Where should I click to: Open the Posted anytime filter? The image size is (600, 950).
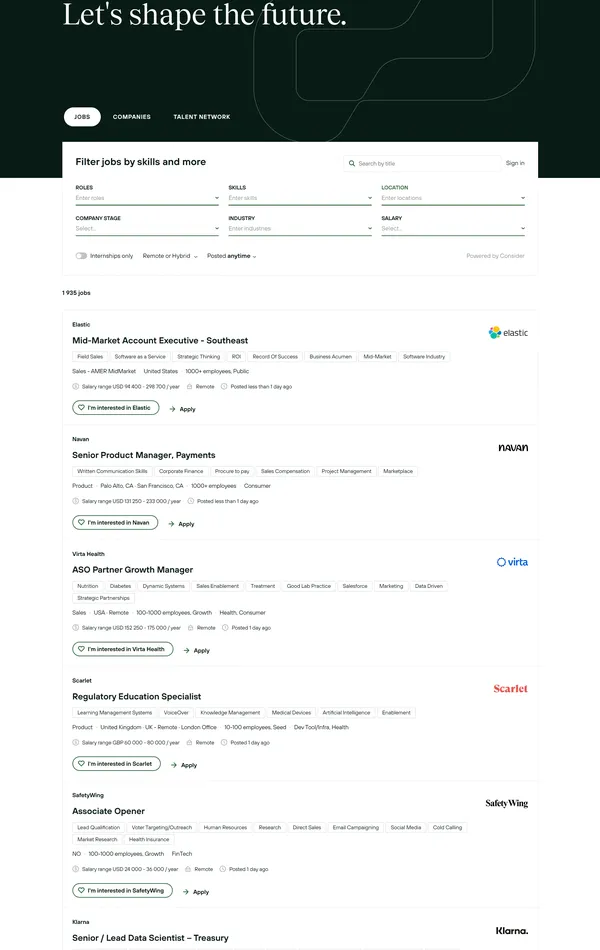[231, 256]
